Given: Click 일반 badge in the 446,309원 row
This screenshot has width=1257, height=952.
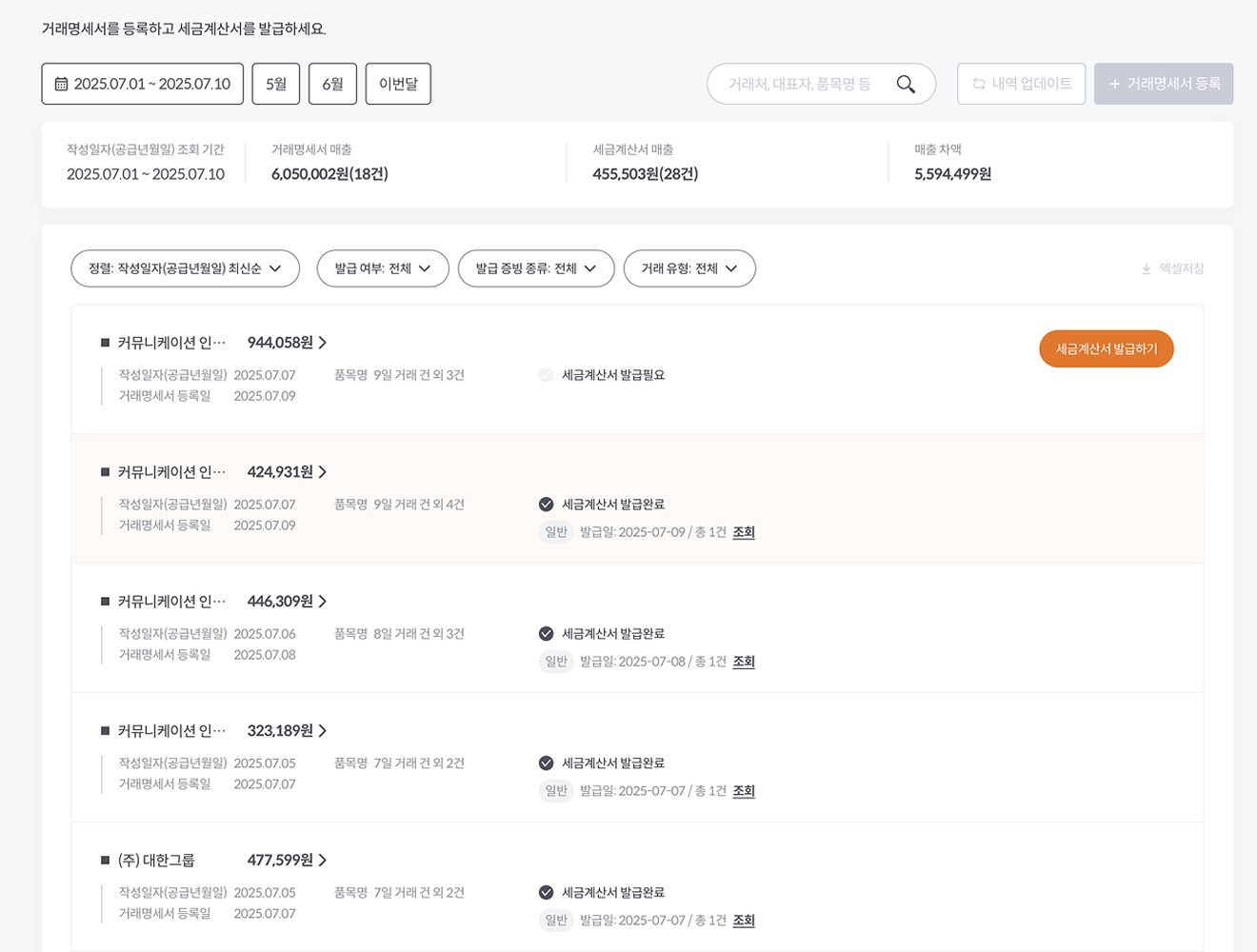Looking at the screenshot, I should 556,662.
